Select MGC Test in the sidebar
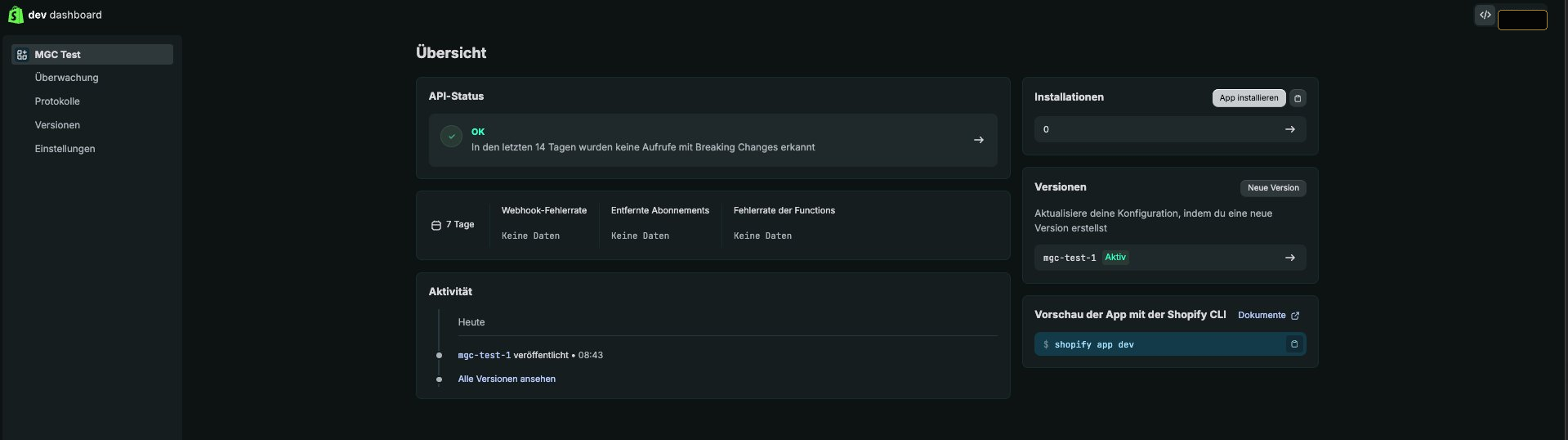Screen dimensions: 1568x440 point(92,55)
